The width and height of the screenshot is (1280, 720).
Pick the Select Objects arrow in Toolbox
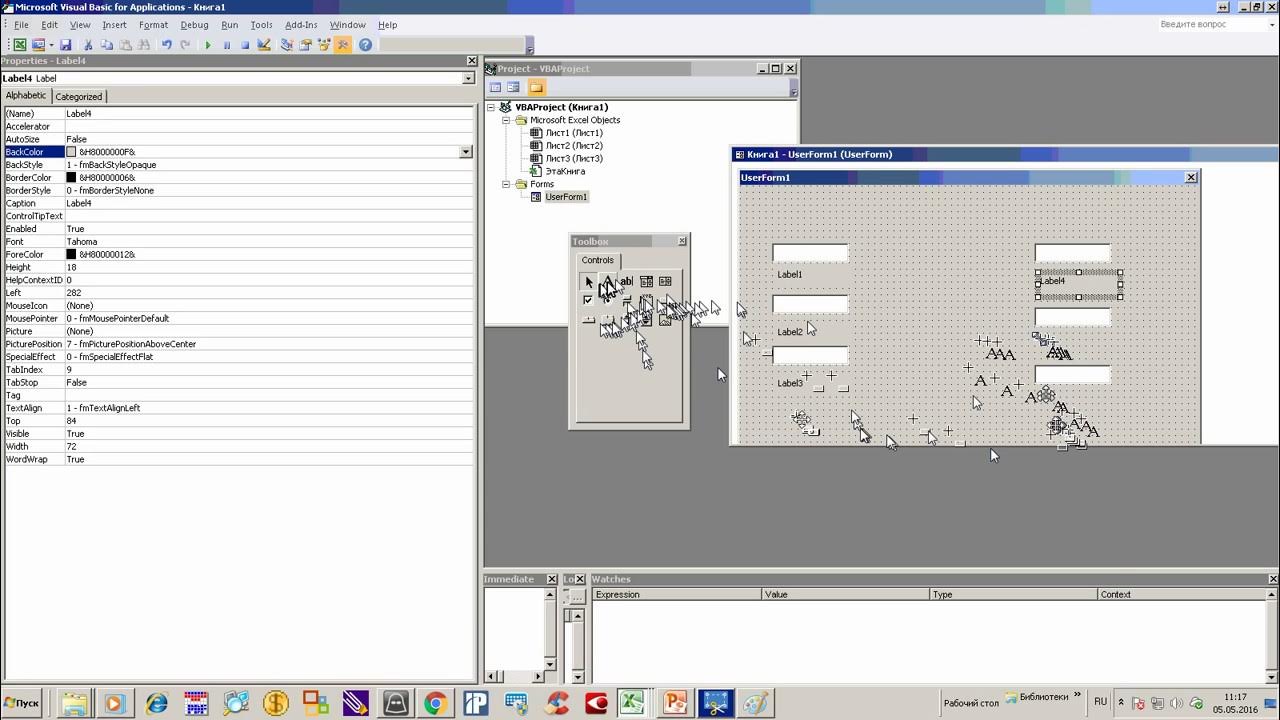(588, 281)
